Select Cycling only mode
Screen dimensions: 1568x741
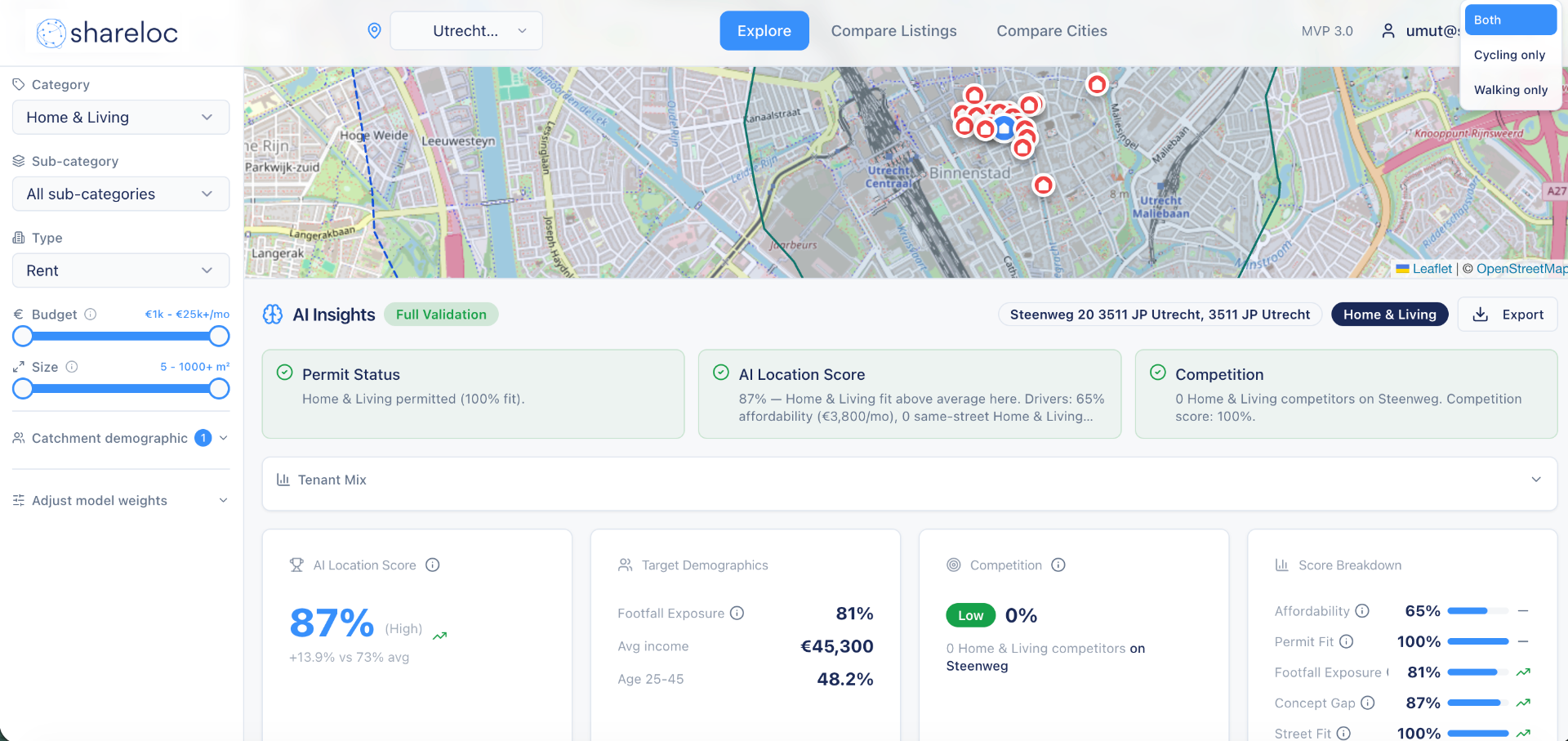(x=1511, y=55)
